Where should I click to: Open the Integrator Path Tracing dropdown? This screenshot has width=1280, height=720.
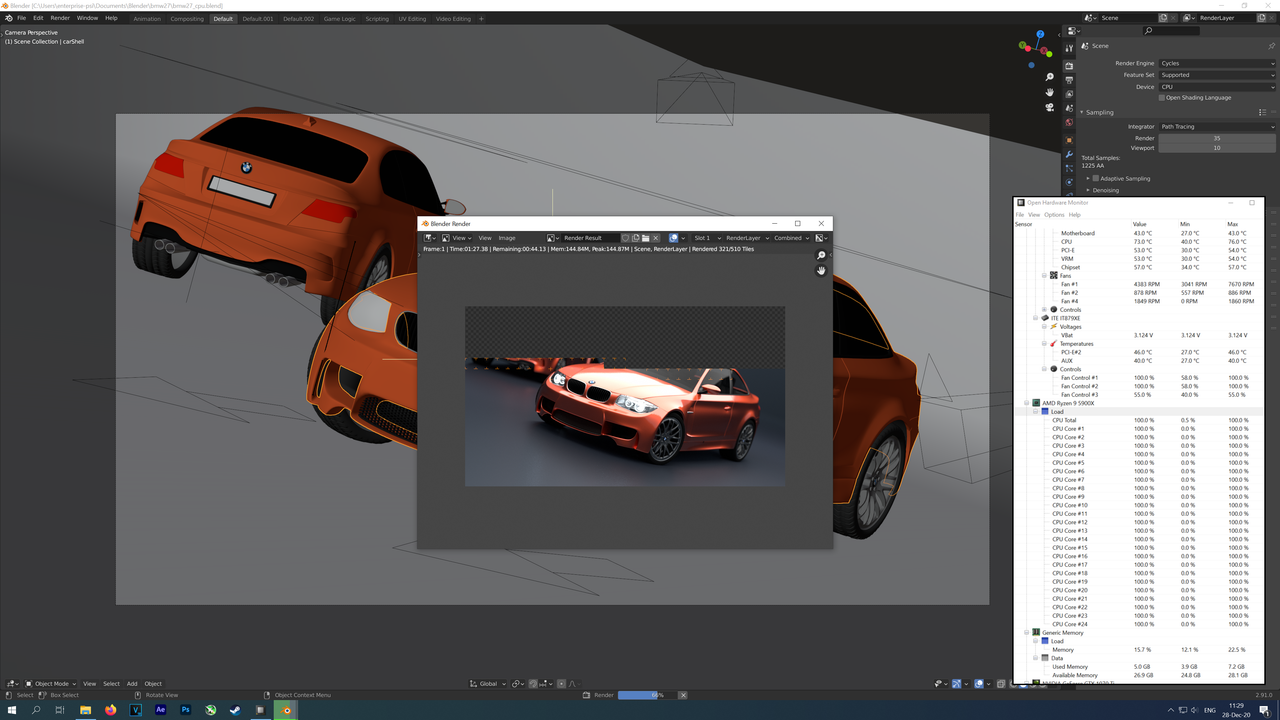point(1217,127)
